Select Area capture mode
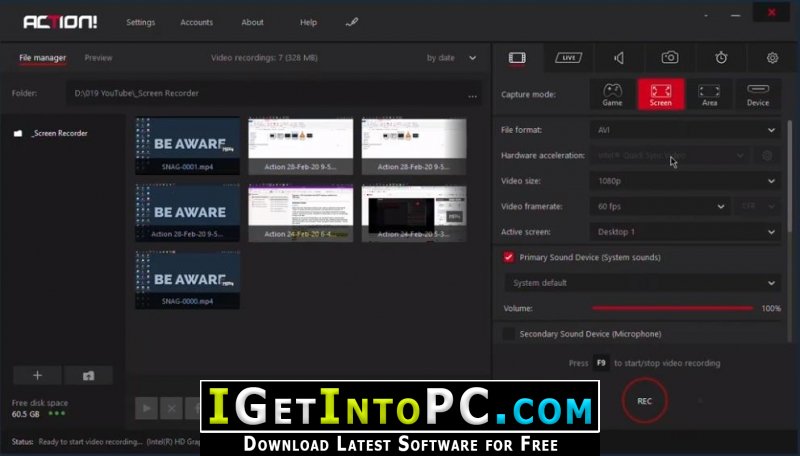The height and width of the screenshot is (456, 800). (x=709, y=94)
